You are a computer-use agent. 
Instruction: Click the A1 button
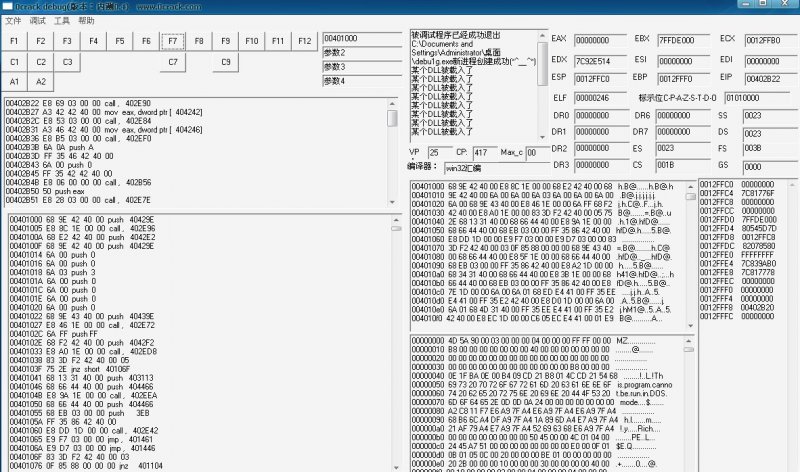tap(14, 82)
